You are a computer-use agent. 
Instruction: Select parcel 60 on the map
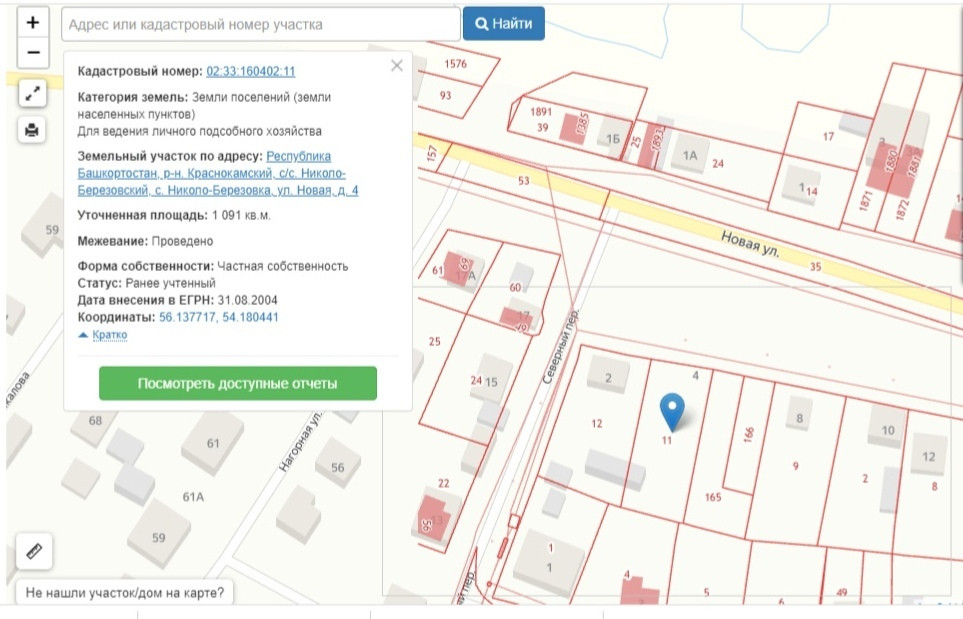515,287
